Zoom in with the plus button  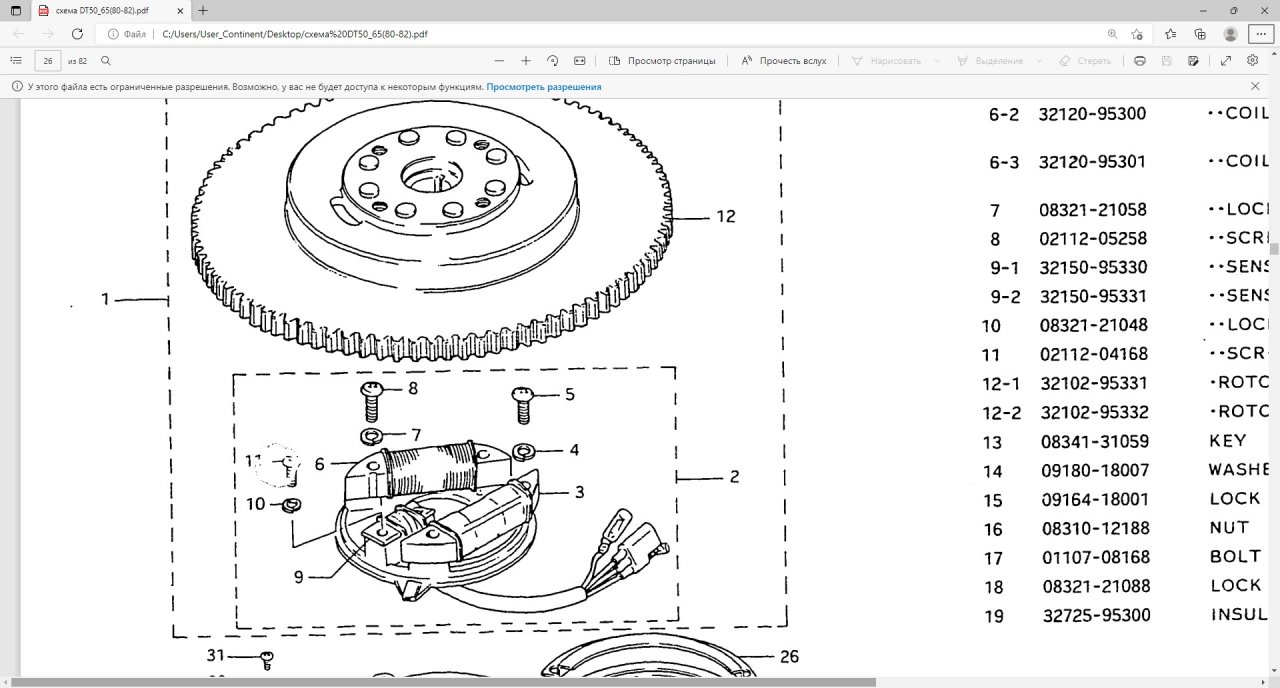coord(526,61)
